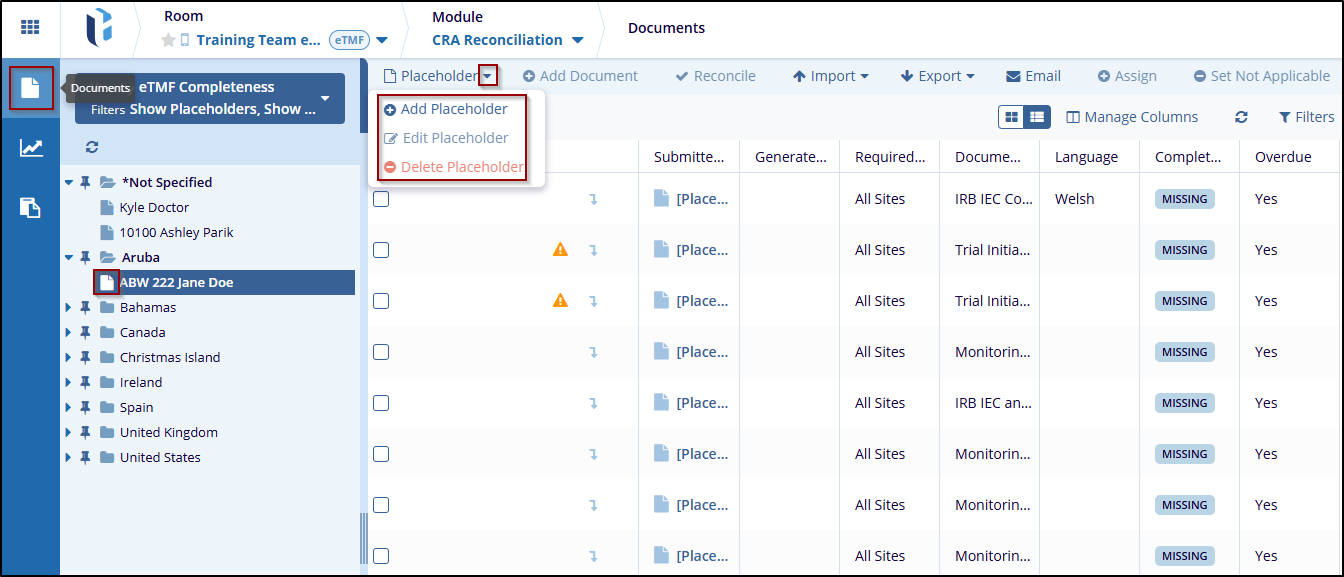
Task: Choose Add Placeholder from menu
Action: point(454,109)
